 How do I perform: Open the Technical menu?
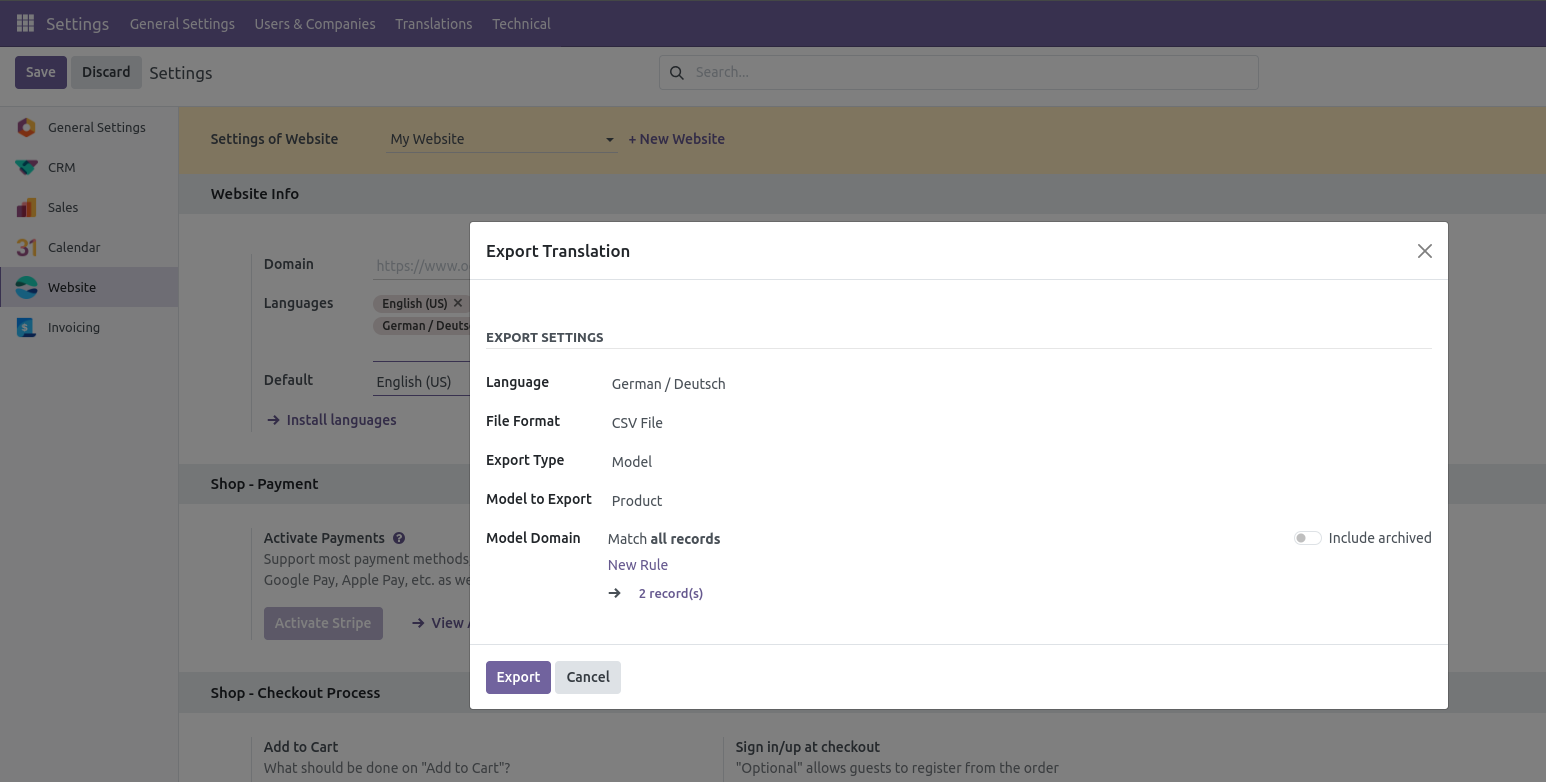coord(521,23)
